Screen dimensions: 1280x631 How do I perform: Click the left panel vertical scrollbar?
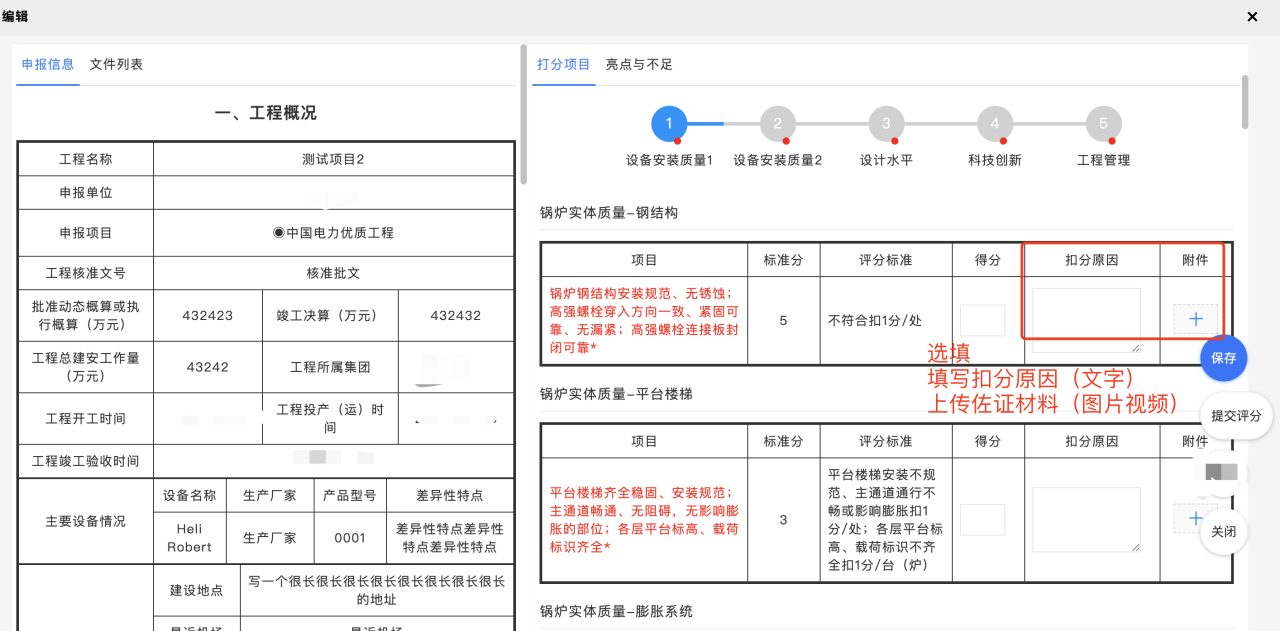pyautogui.click(x=523, y=115)
